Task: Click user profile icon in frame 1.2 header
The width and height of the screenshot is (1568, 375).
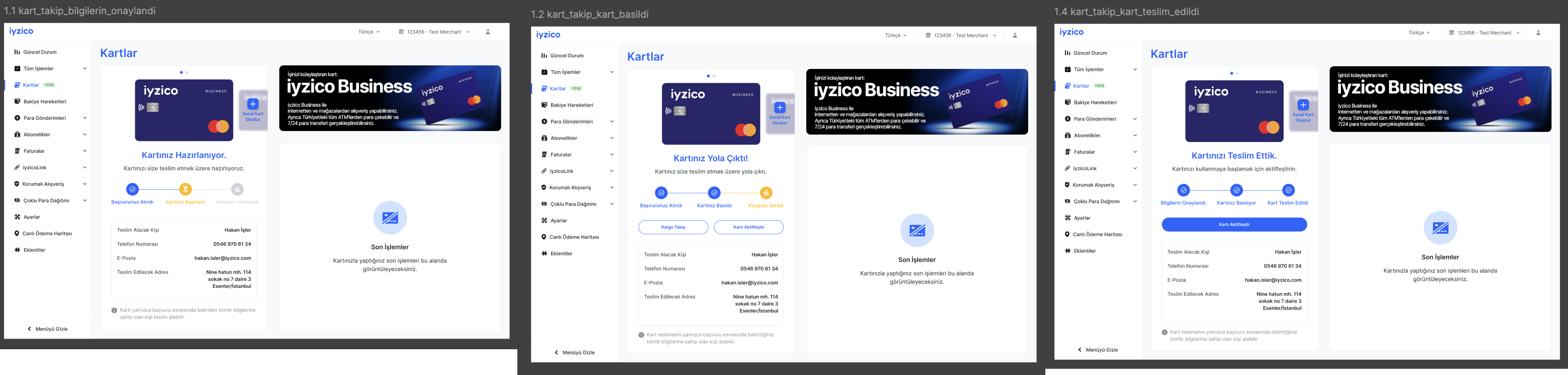Action: [x=1015, y=35]
